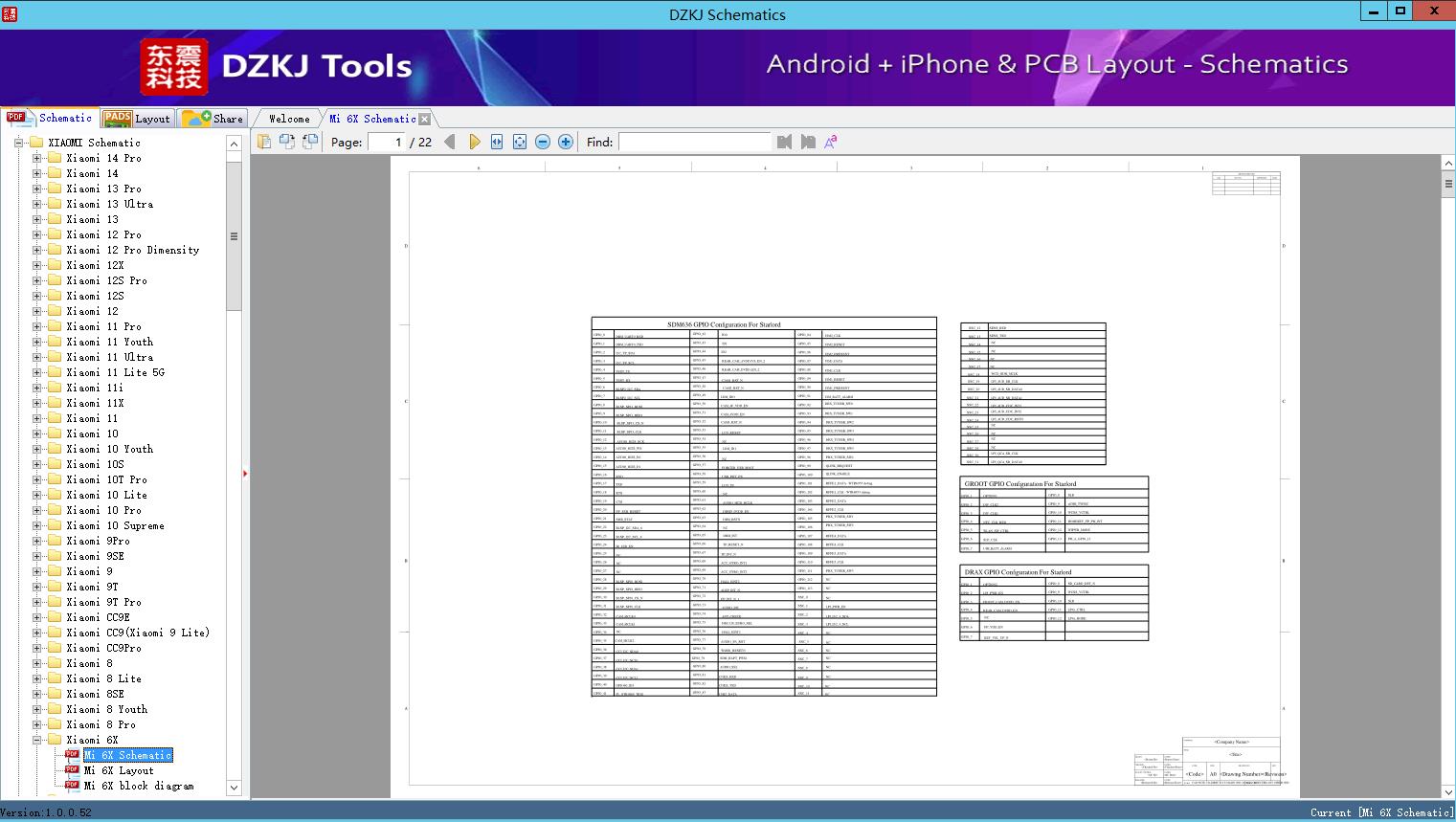Collapse the Xiaomi 6X tree node
The height and width of the screenshot is (822, 1456).
tap(37, 740)
